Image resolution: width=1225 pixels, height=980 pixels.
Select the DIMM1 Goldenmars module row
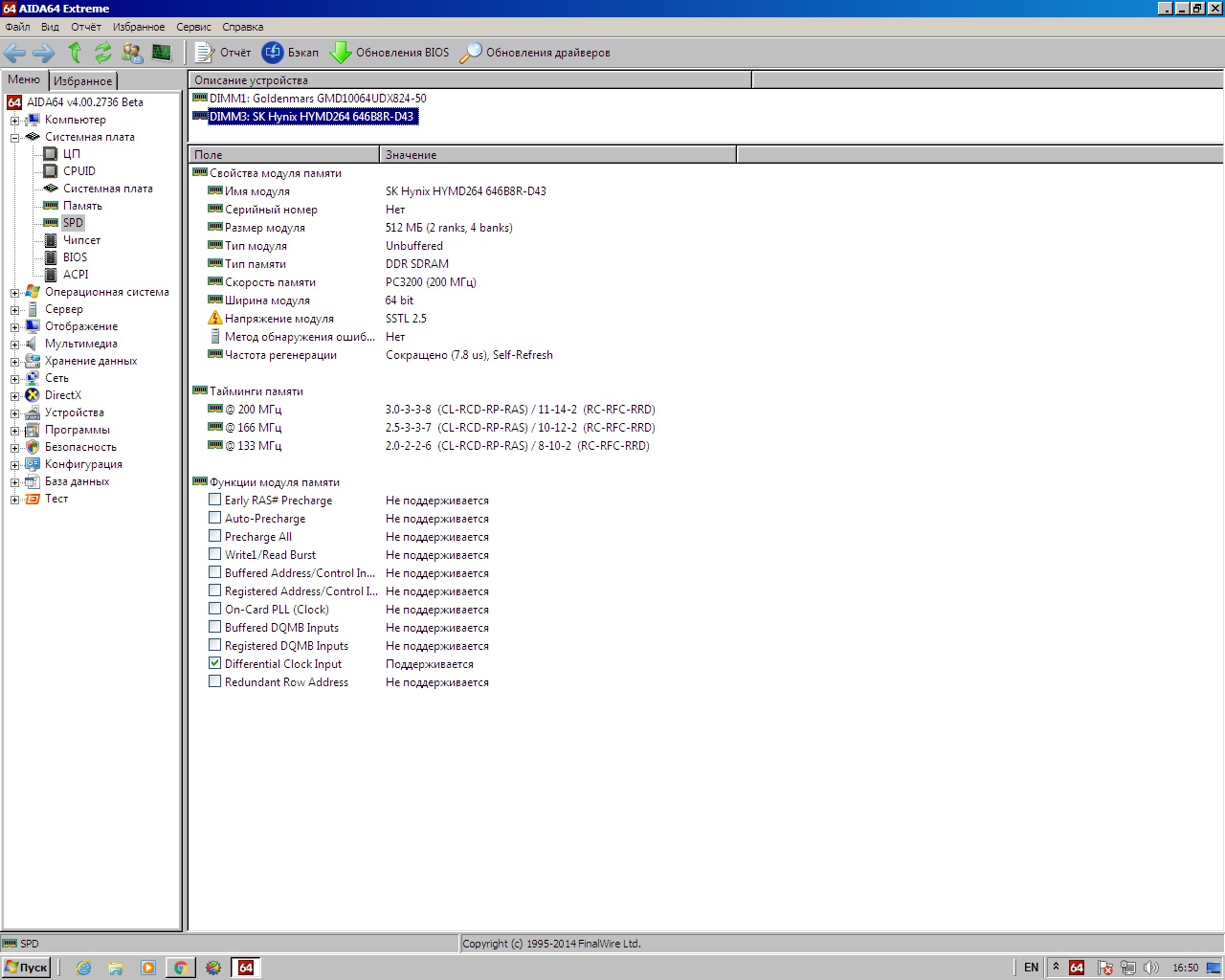click(x=318, y=99)
